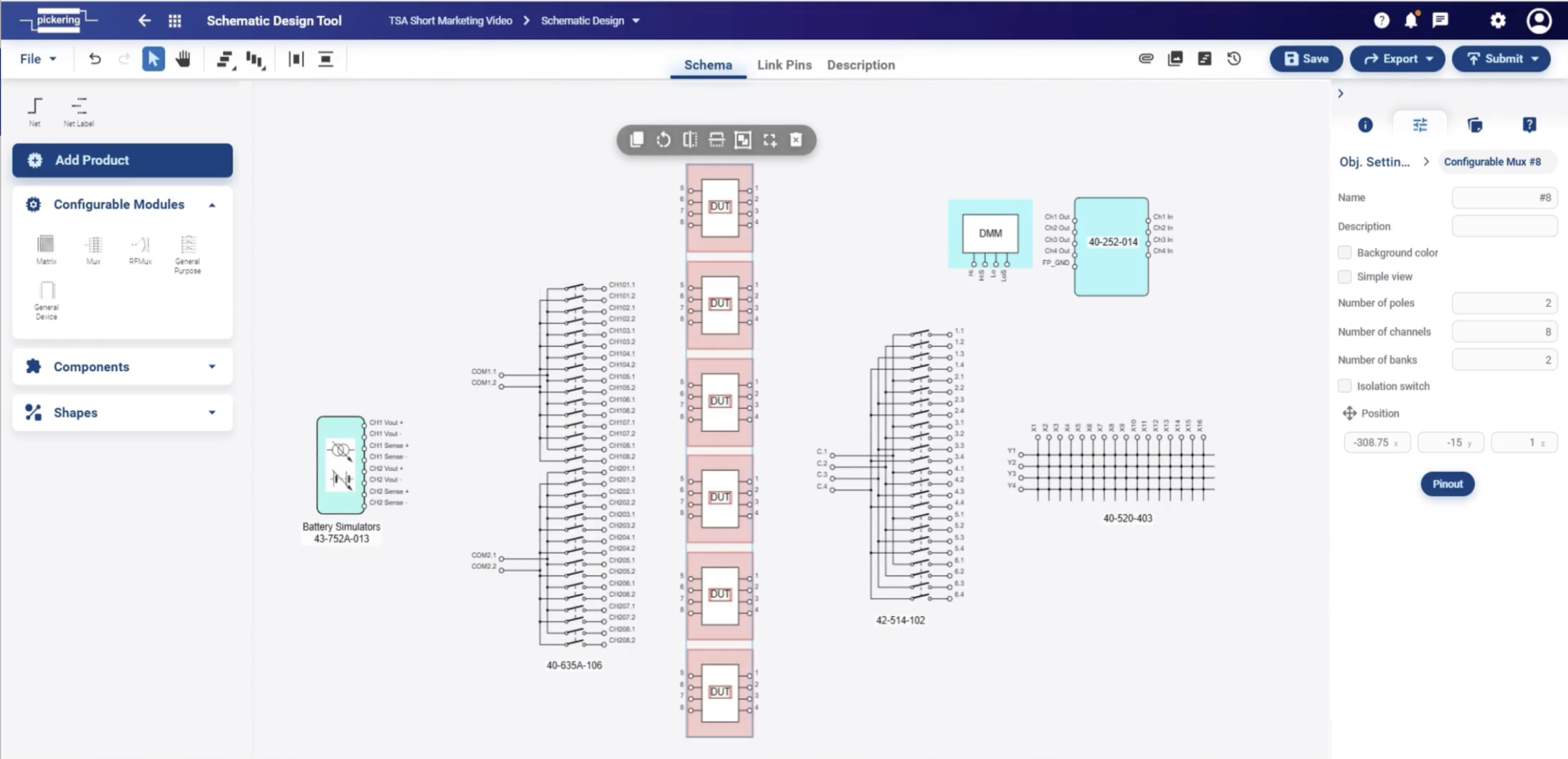The width and height of the screenshot is (1568, 759).
Task: Switch to the Link Pins tab
Action: tap(784, 65)
